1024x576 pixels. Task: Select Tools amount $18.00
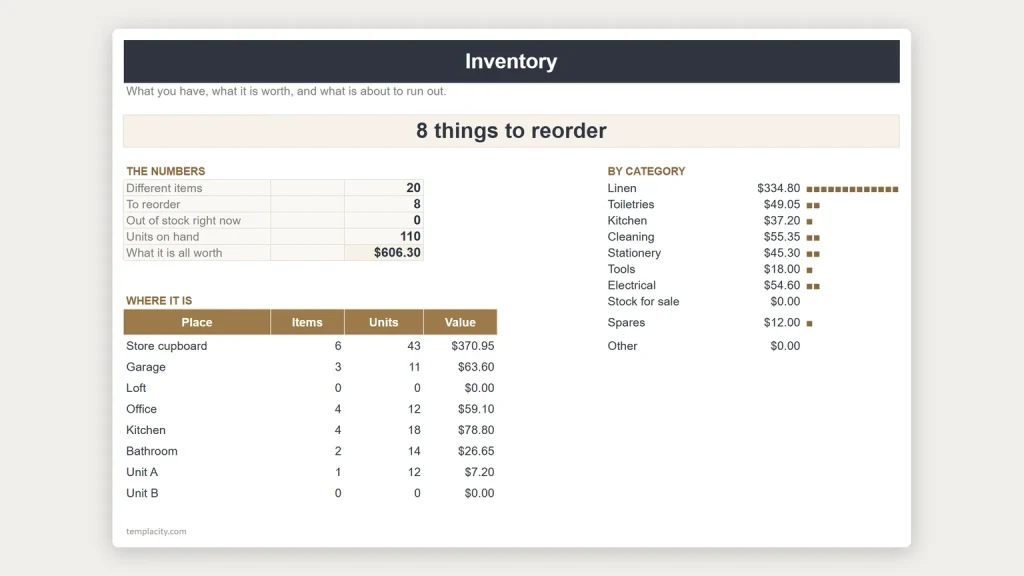click(x=782, y=269)
